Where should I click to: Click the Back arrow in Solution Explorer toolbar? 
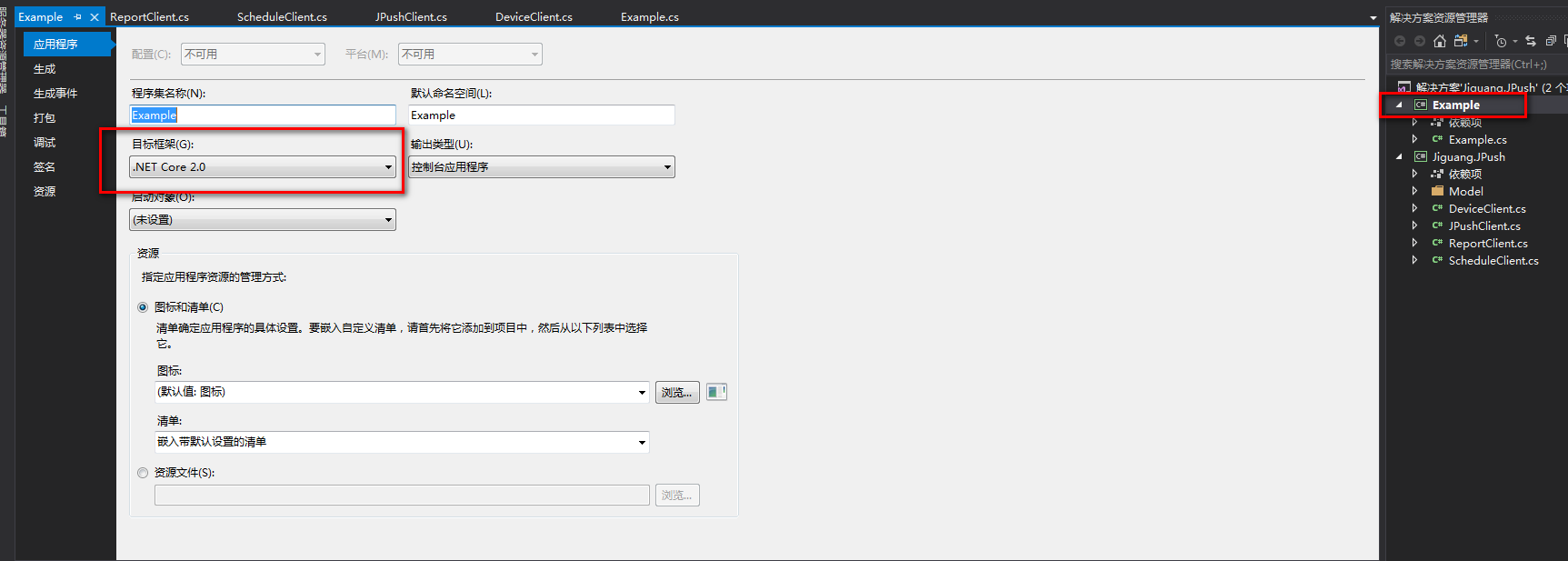coord(1400,41)
